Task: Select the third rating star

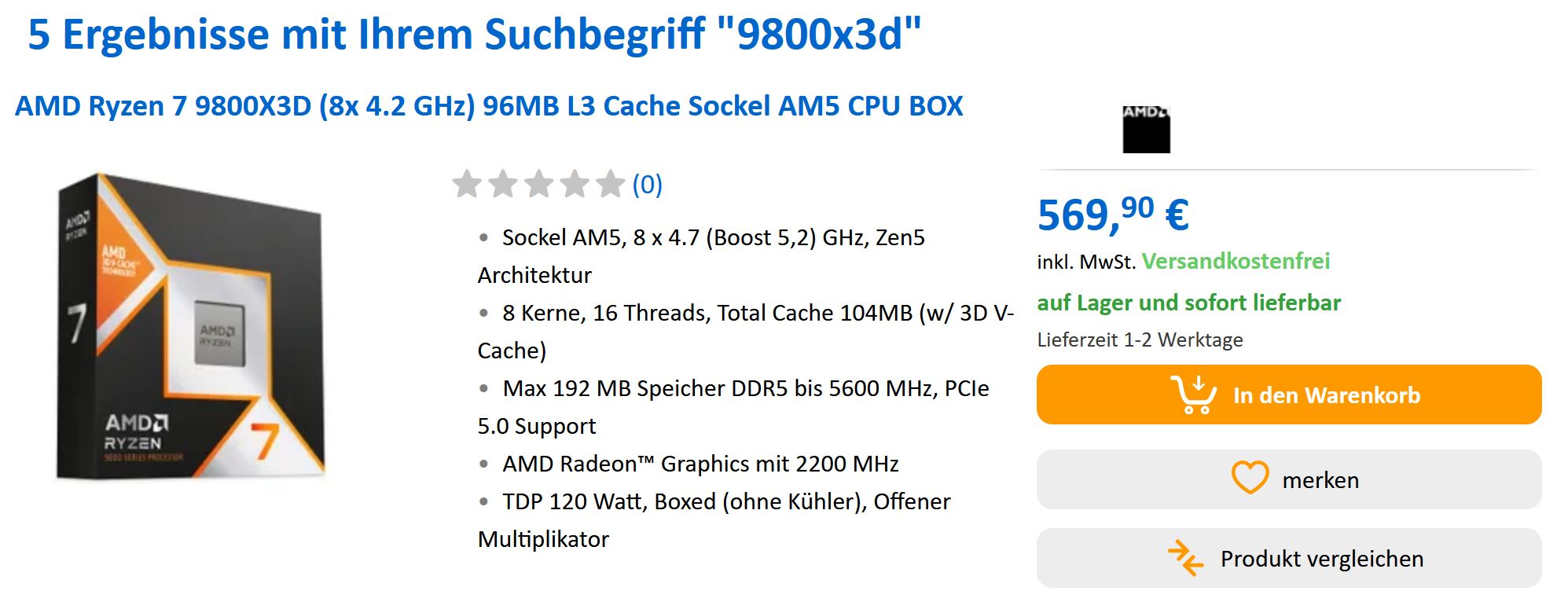Action: [x=539, y=185]
